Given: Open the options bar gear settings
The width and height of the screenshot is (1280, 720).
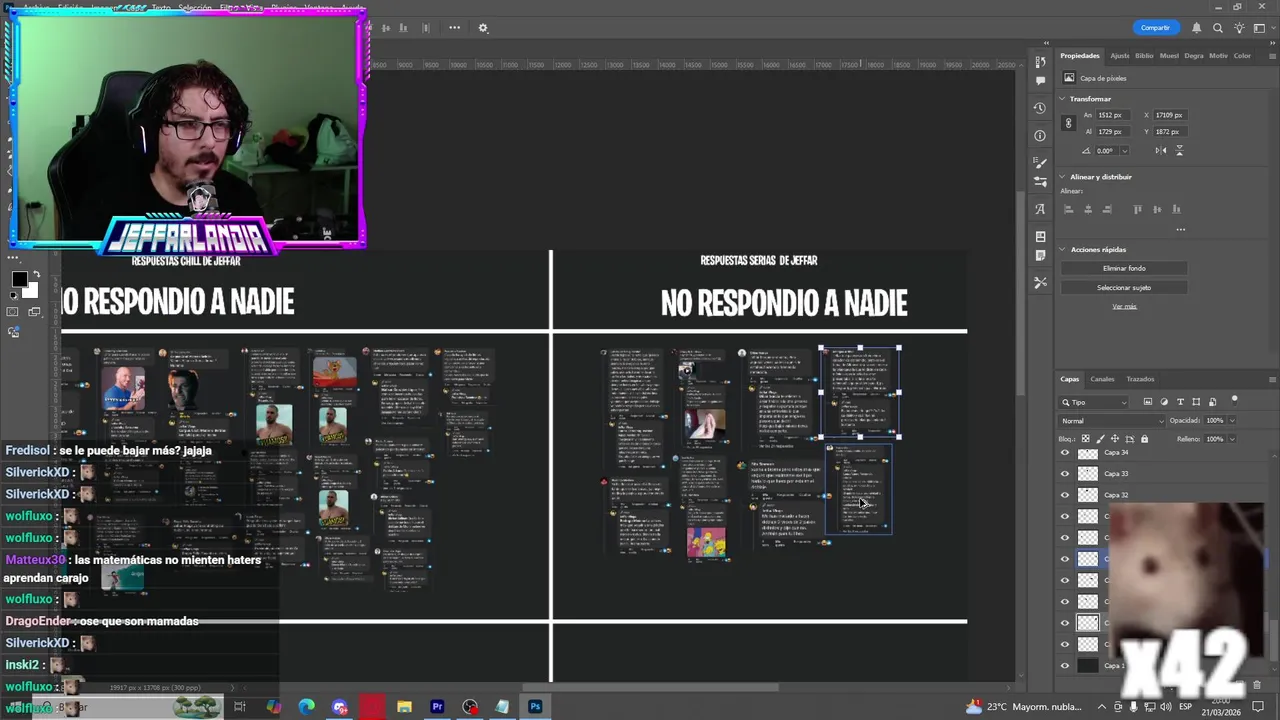Looking at the screenshot, I should point(483,28).
